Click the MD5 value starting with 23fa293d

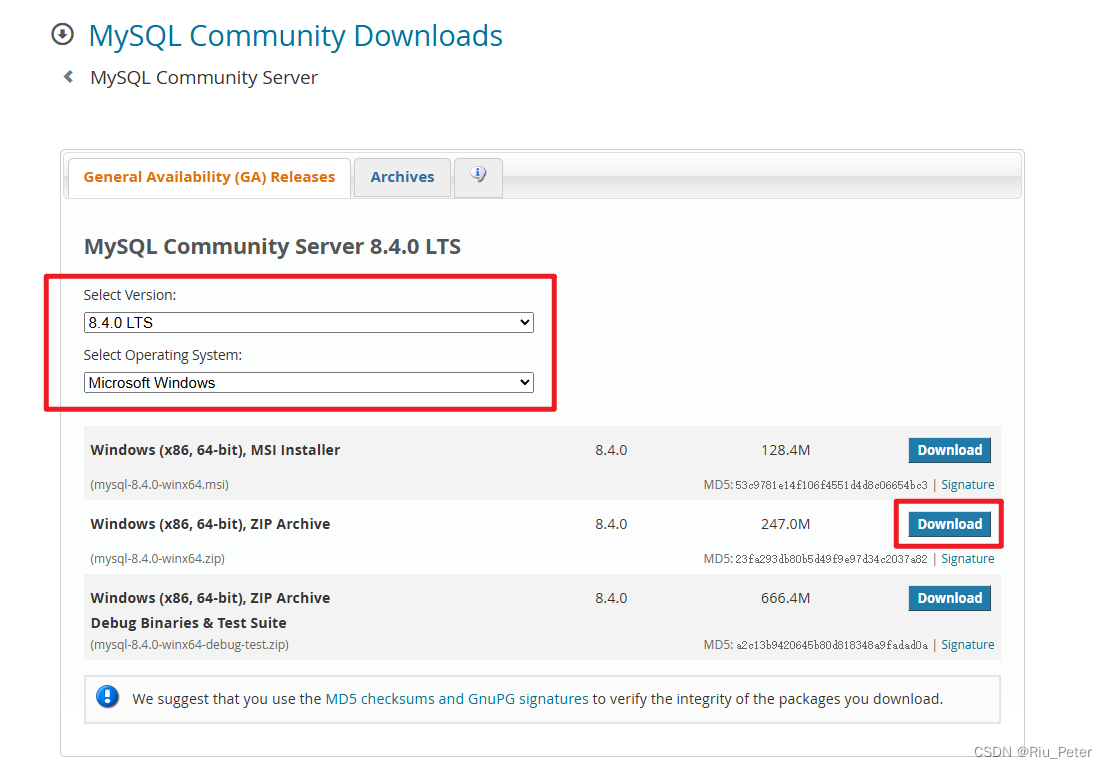point(831,559)
